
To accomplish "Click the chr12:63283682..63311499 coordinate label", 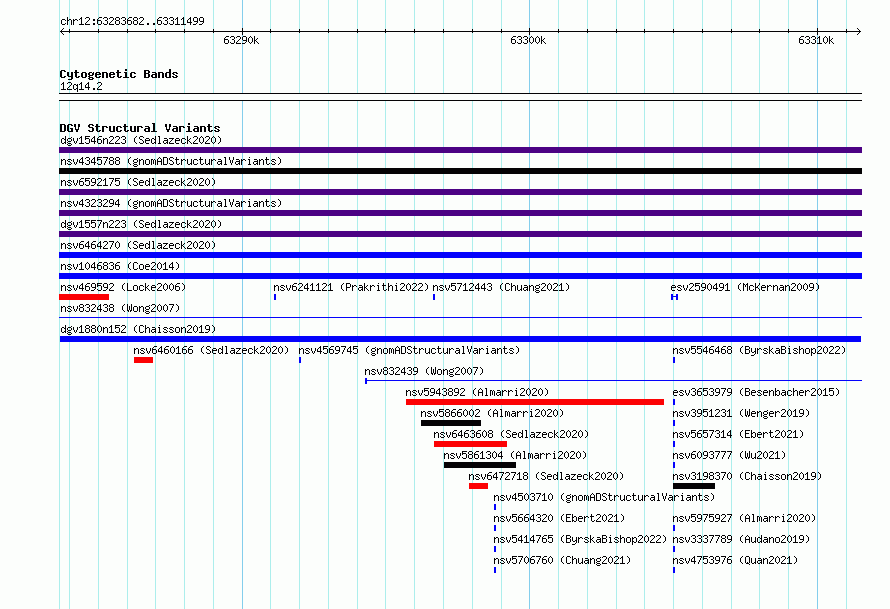I will [x=132, y=21].
